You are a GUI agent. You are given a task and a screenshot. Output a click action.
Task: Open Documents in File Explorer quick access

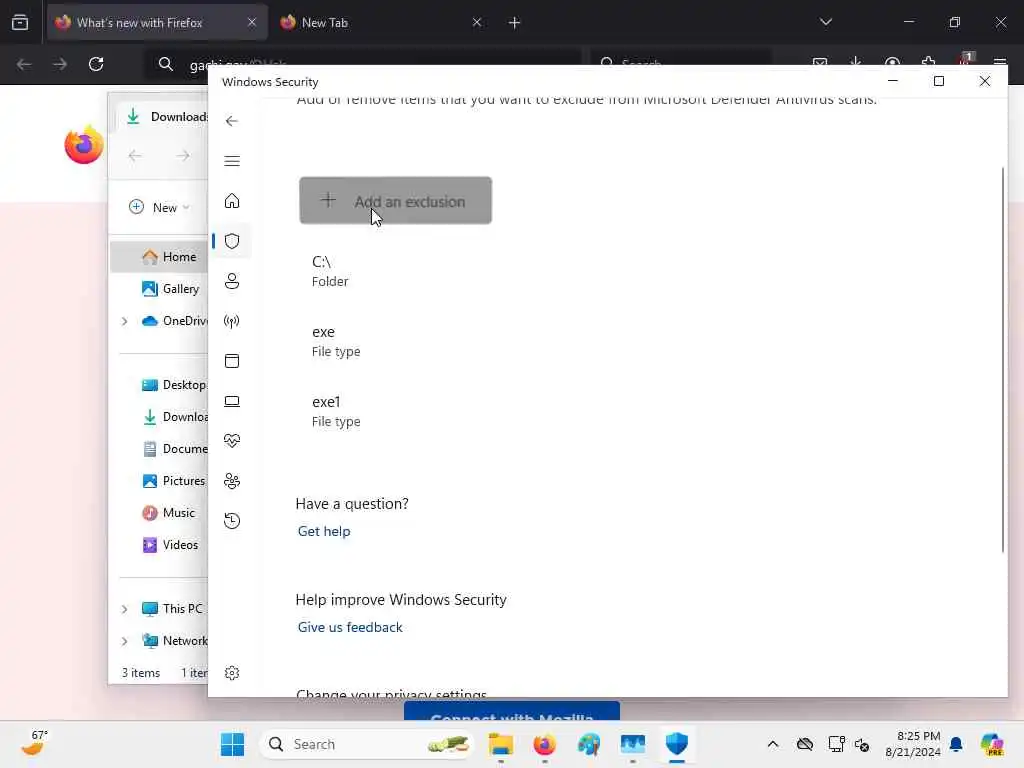click(x=175, y=449)
